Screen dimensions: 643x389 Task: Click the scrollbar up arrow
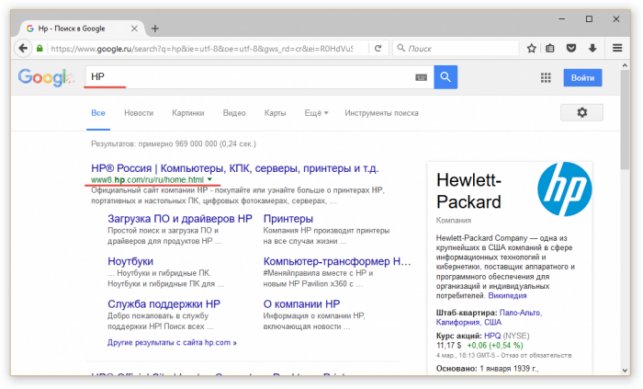pyautogui.click(x=625, y=65)
